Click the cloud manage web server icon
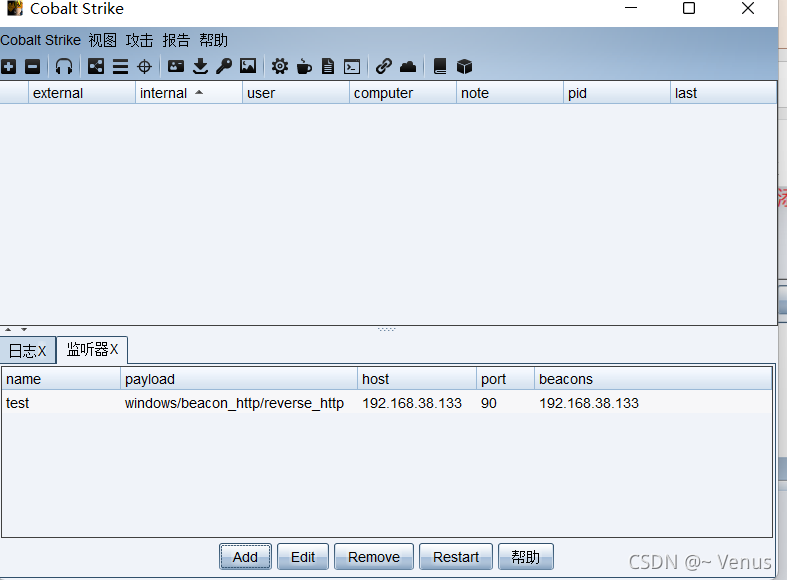Screen dimensions: 787x580 coord(408,66)
